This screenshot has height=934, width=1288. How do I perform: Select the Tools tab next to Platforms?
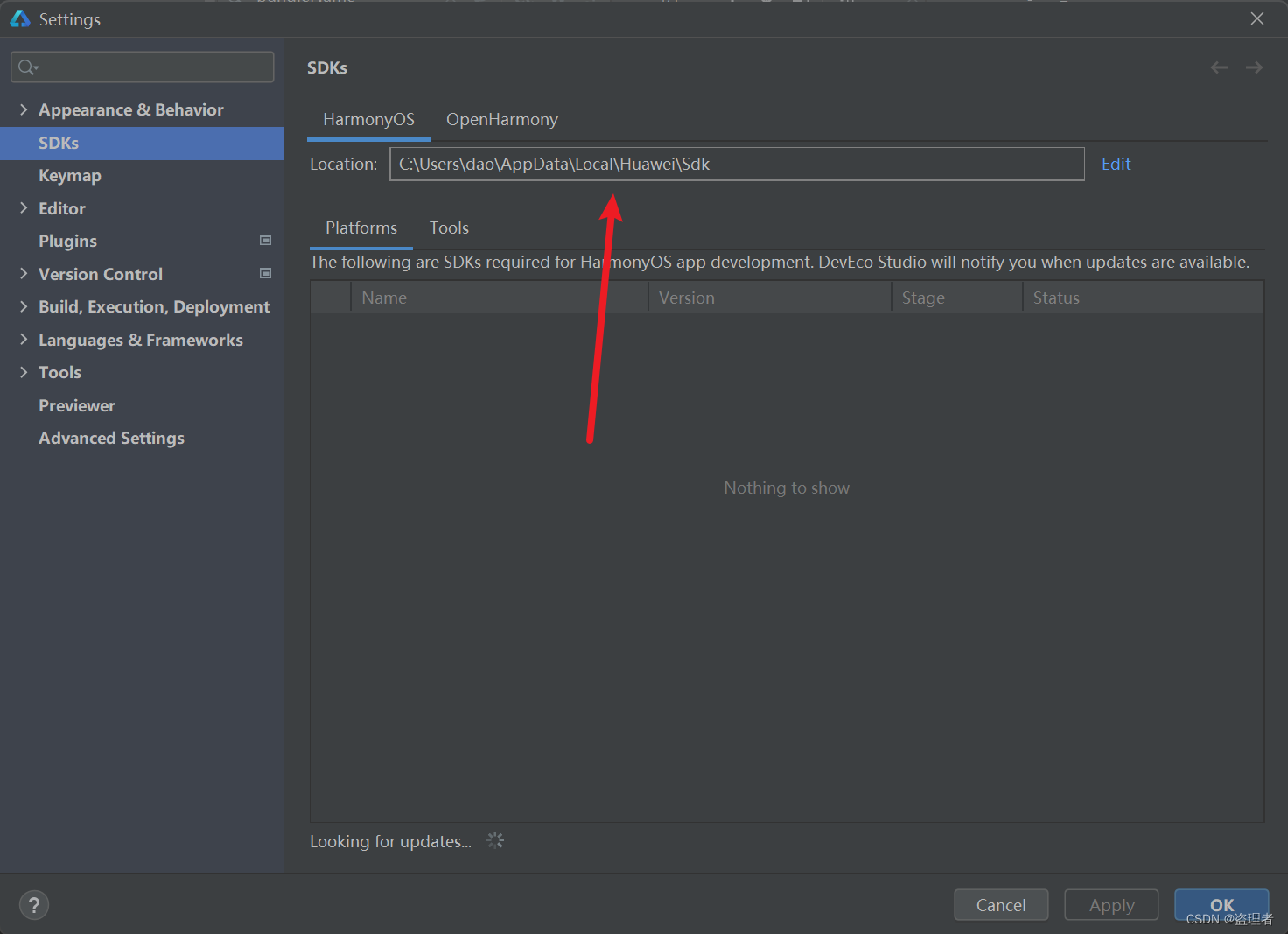(x=449, y=228)
